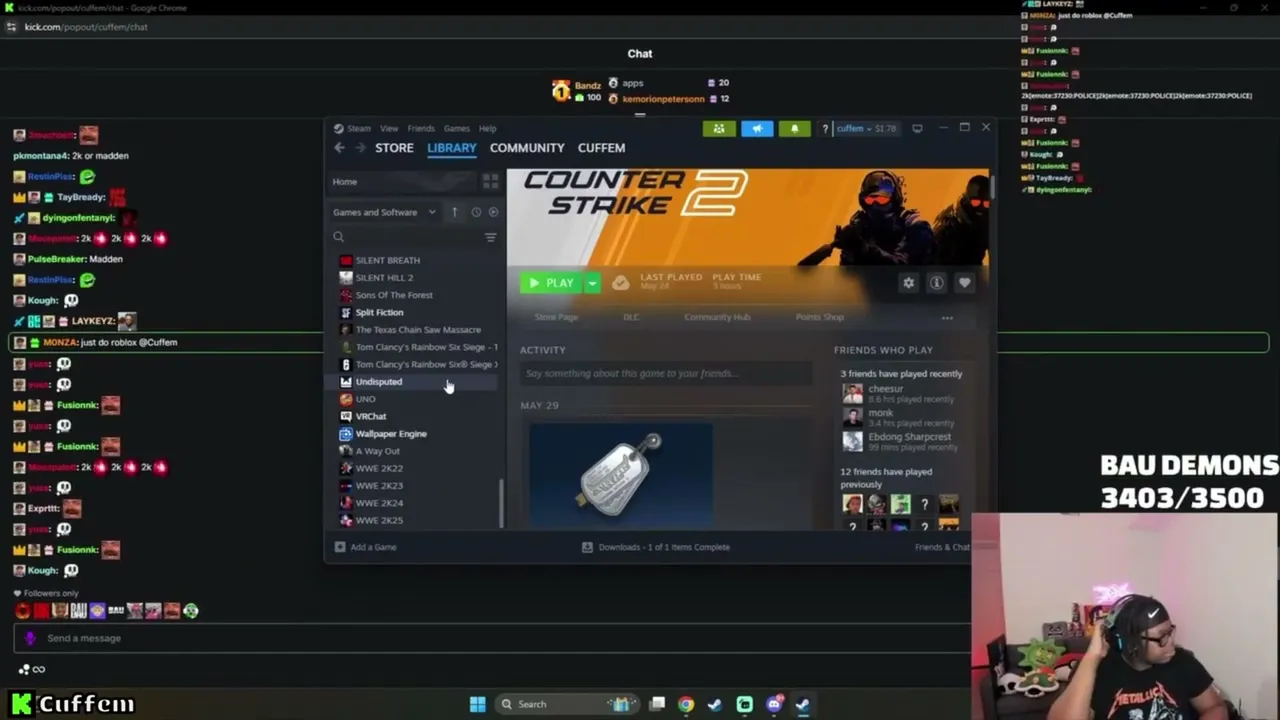Go back with Steam's back arrow
Viewport: 1280px width, 720px height.
[x=339, y=148]
